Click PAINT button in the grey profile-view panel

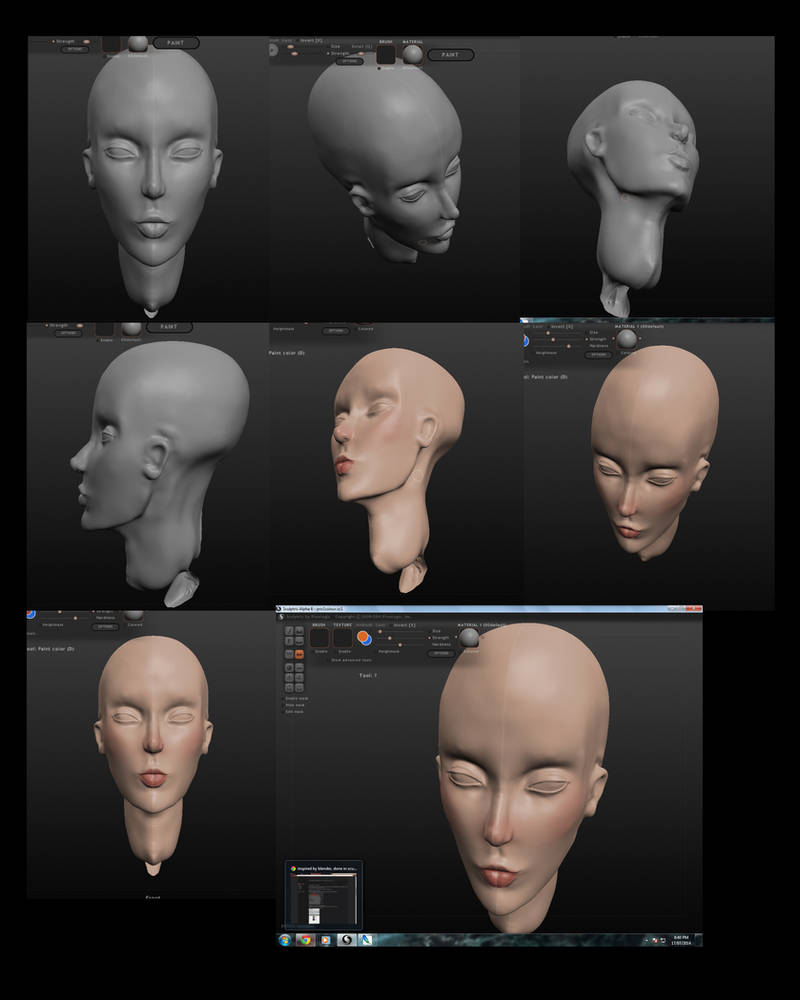(x=169, y=327)
